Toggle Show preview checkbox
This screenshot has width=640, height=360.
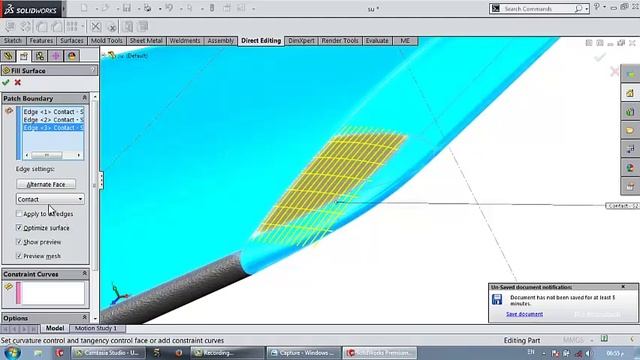[19, 242]
